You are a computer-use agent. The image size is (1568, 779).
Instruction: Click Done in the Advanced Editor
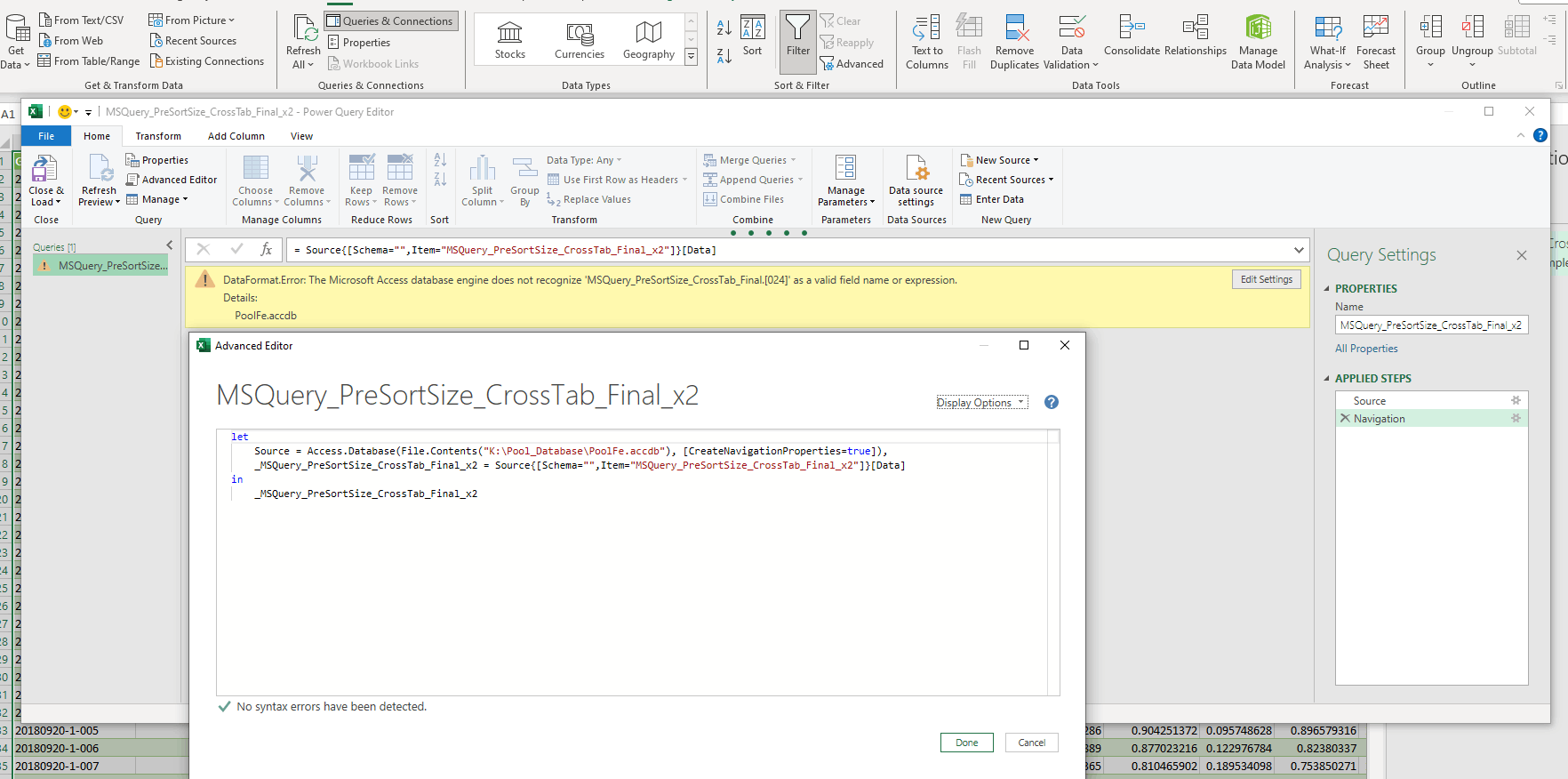click(x=967, y=743)
